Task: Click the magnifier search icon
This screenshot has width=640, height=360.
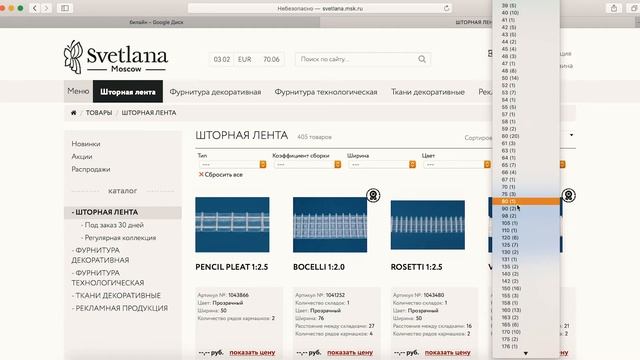Action: 422,59
